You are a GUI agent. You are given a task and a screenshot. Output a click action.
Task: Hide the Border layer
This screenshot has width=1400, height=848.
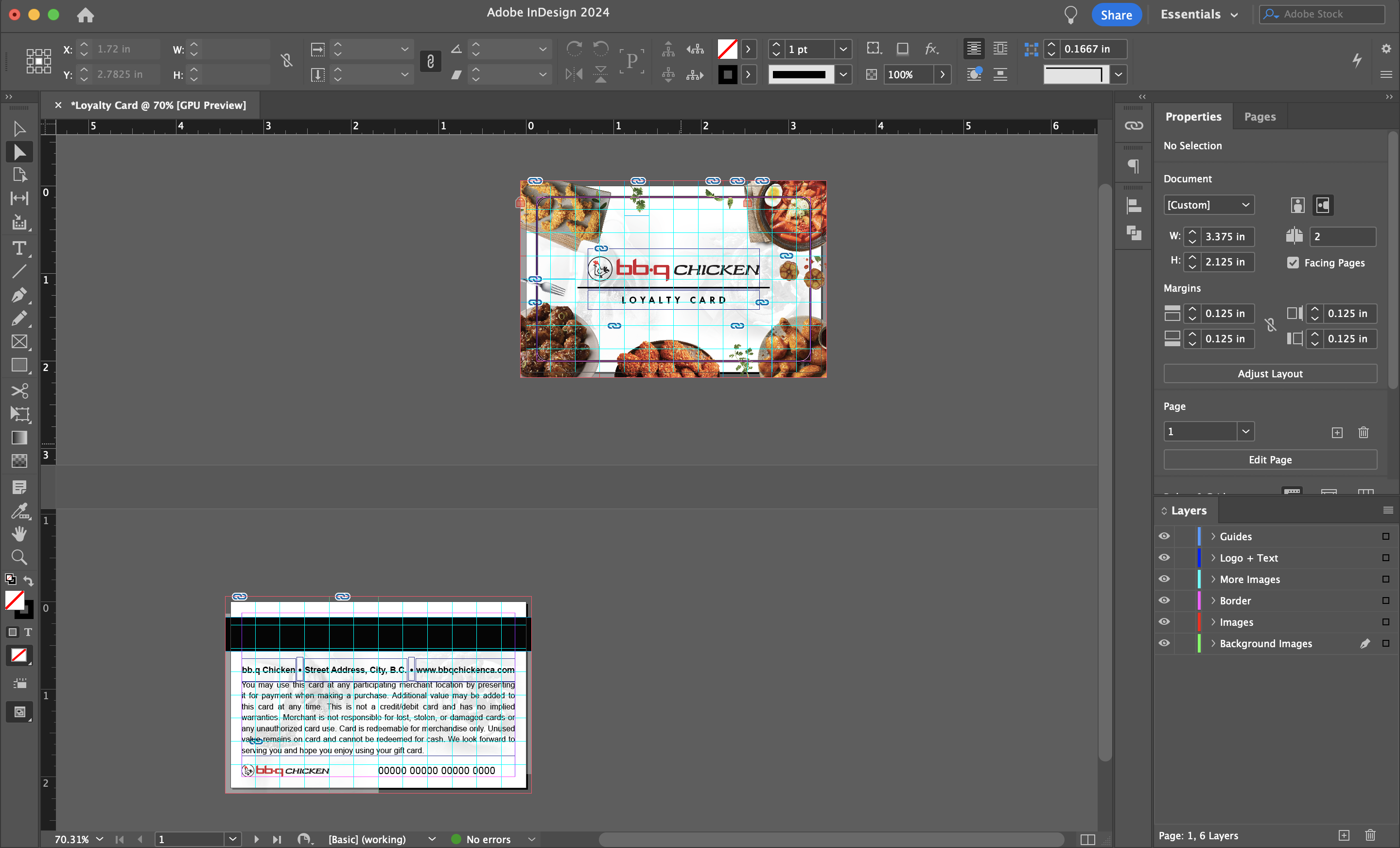pyautogui.click(x=1164, y=600)
